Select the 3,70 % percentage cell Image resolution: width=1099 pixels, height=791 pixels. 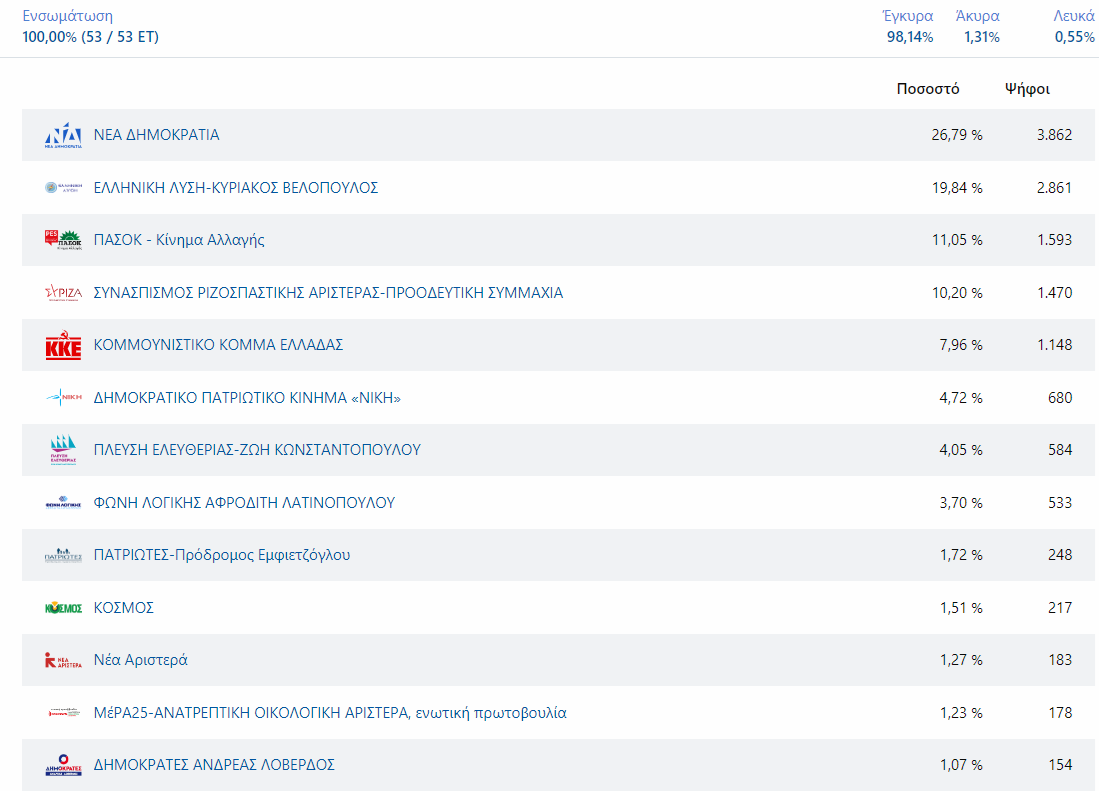(x=961, y=503)
